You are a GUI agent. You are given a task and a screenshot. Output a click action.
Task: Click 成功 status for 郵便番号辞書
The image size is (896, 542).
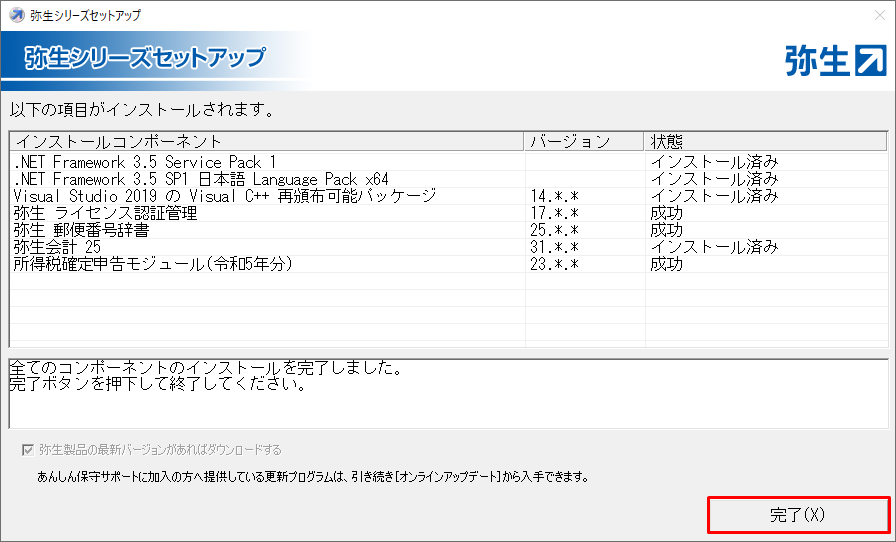pyautogui.click(x=666, y=230)
